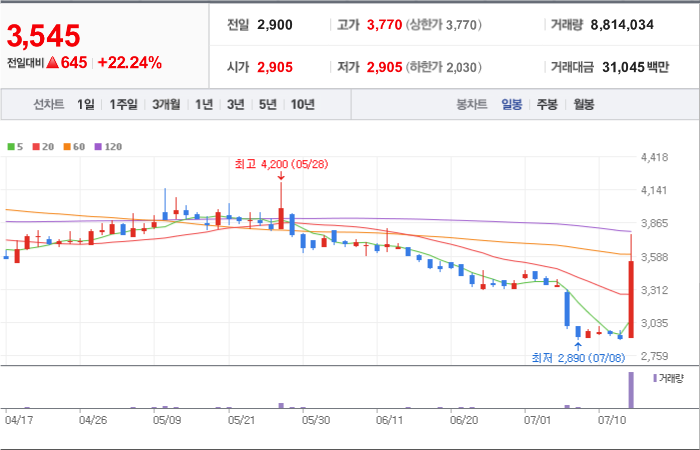Click the 3,588 price axis label
The height and width of the screenshot is (450, 700).
click(x=654, y=257)
